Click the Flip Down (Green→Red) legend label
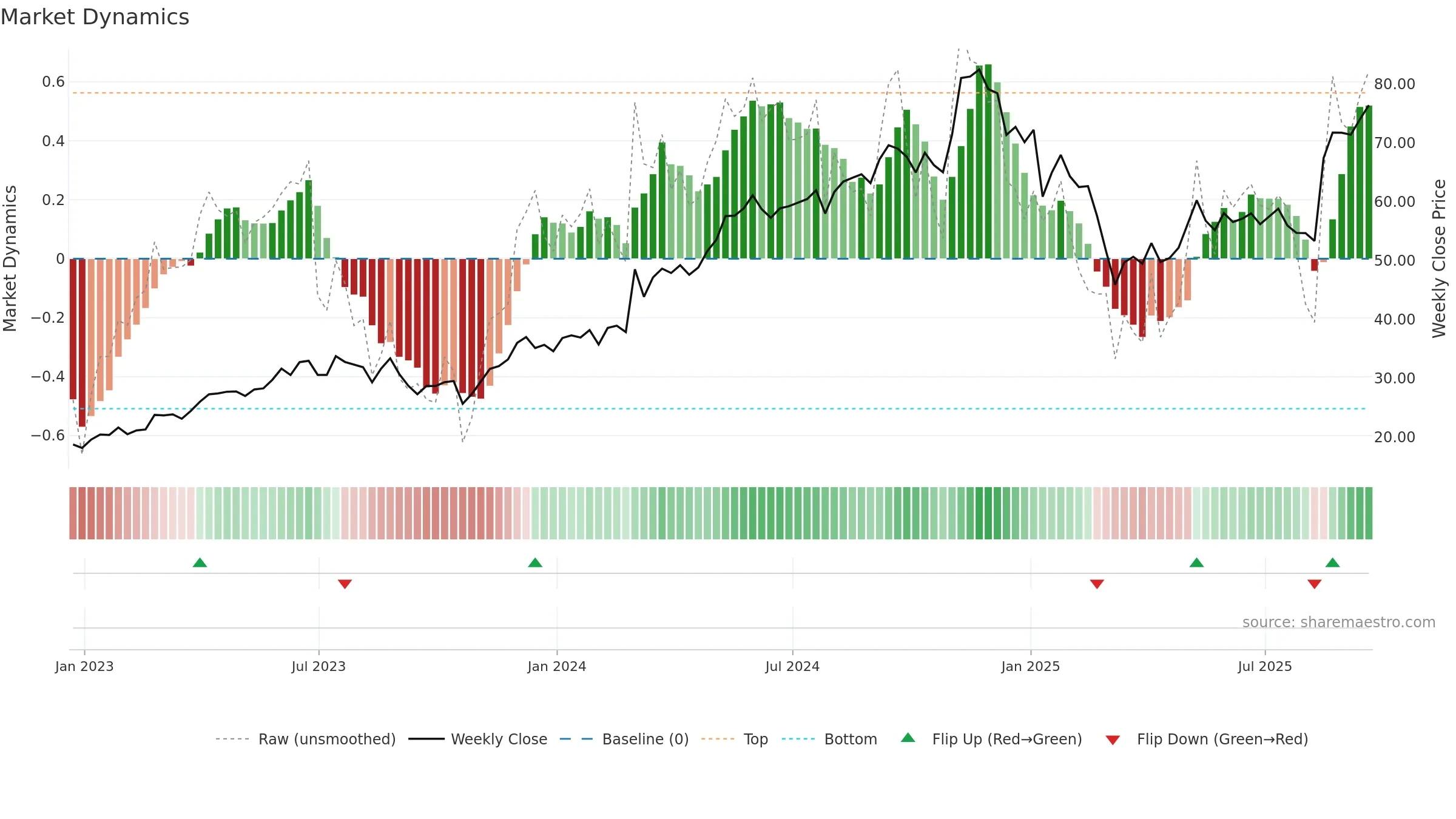Screen dimensions: 1456x819 [x=1222, y=739]
